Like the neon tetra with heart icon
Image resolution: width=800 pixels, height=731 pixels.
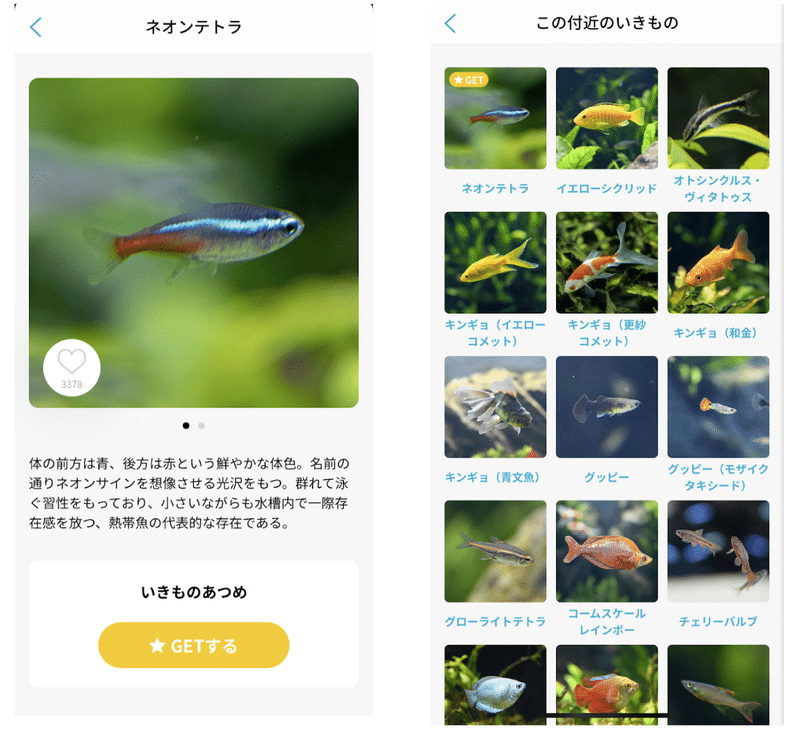point(71,367)
